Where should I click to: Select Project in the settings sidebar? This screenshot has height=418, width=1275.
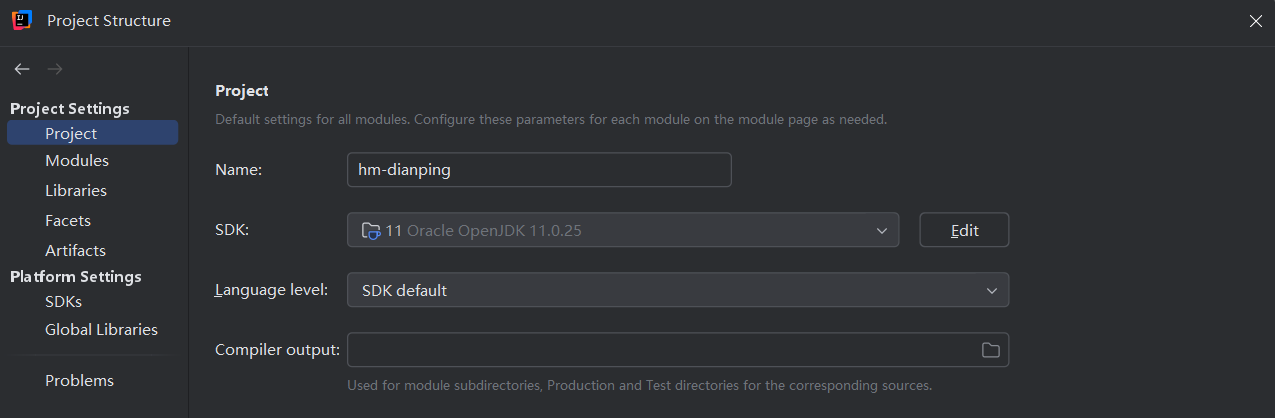click(71, 133)
